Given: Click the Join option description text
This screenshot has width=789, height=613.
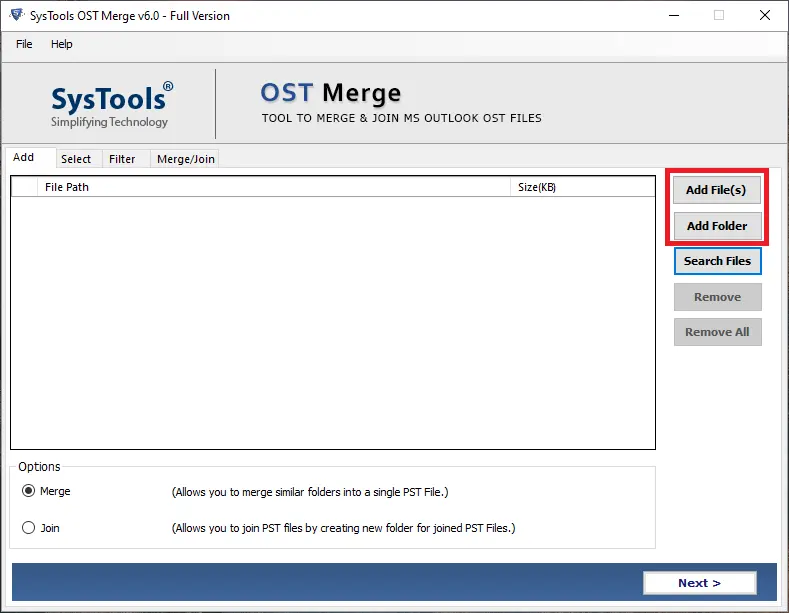Looking at the screenshot, I should coord(344,528).
